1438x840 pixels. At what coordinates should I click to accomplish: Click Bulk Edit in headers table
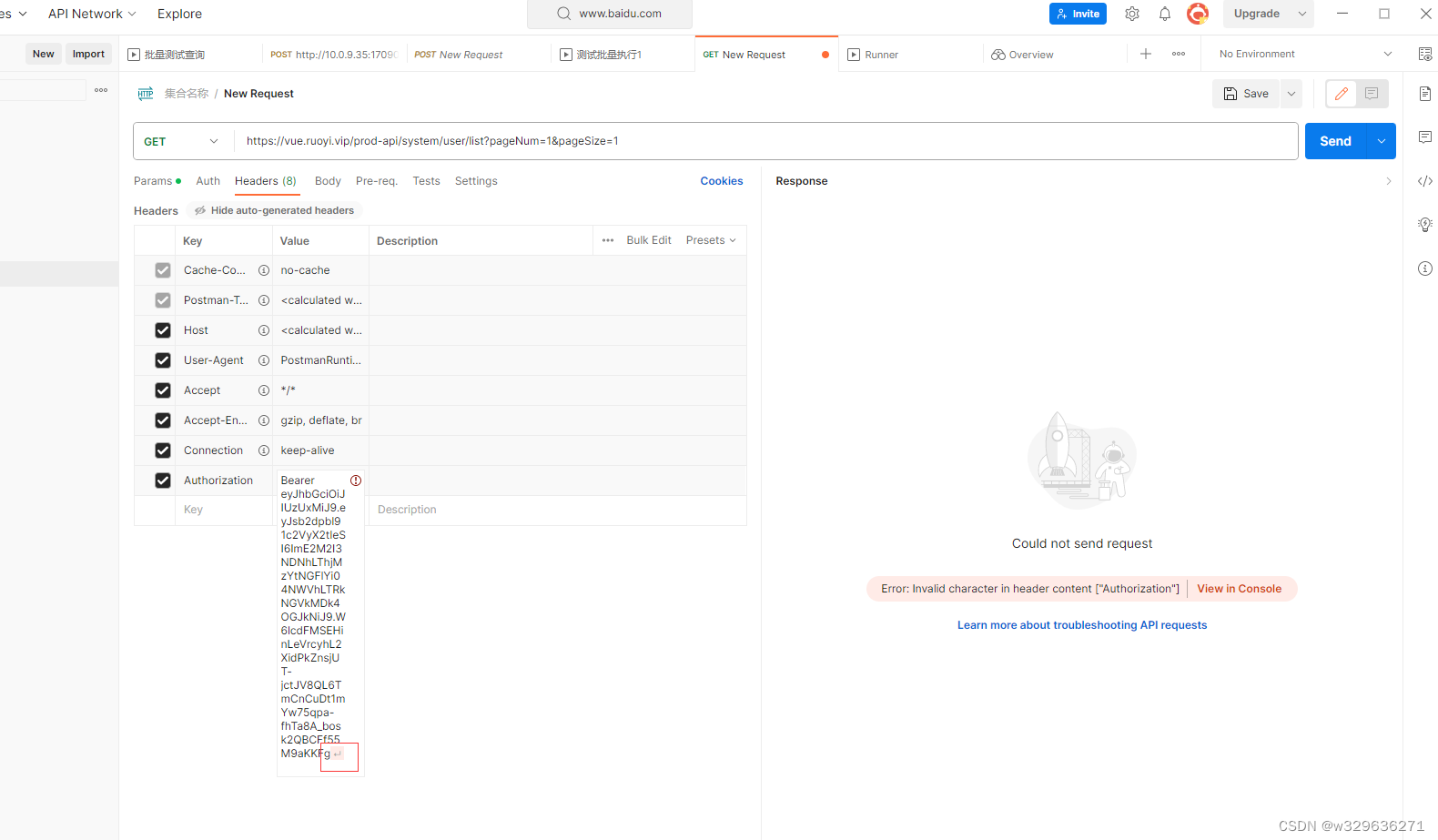[649, 240]
